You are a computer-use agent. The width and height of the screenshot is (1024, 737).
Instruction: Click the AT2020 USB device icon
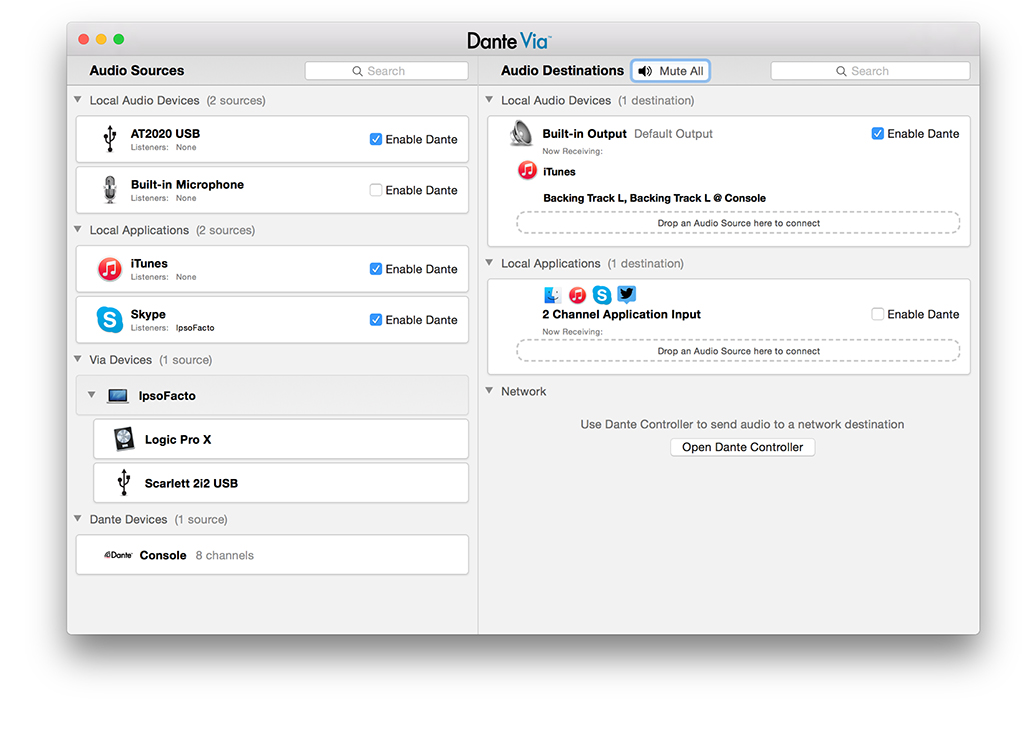click(x=110, y=139)
